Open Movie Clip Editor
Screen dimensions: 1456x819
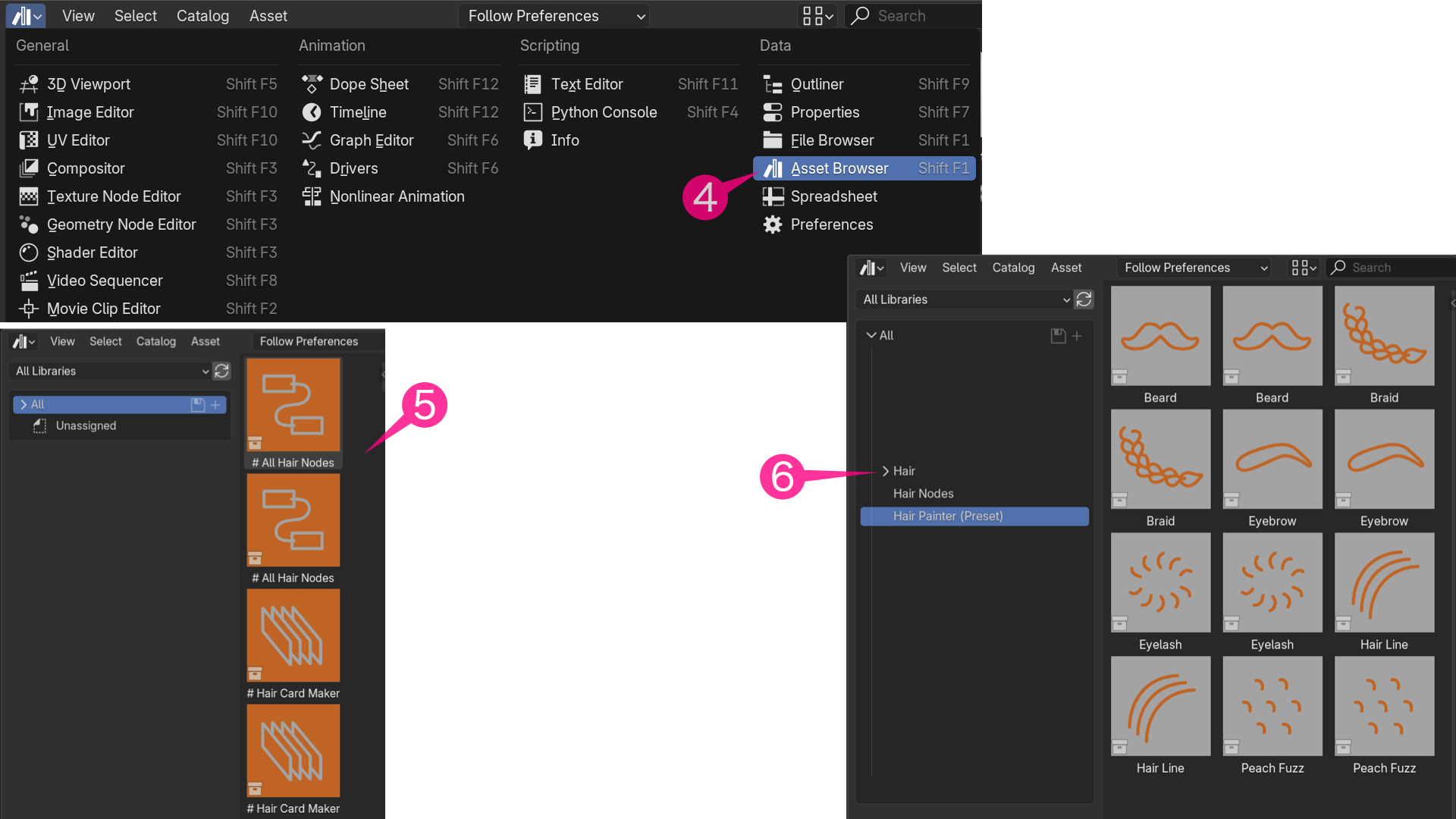point(148,309)
